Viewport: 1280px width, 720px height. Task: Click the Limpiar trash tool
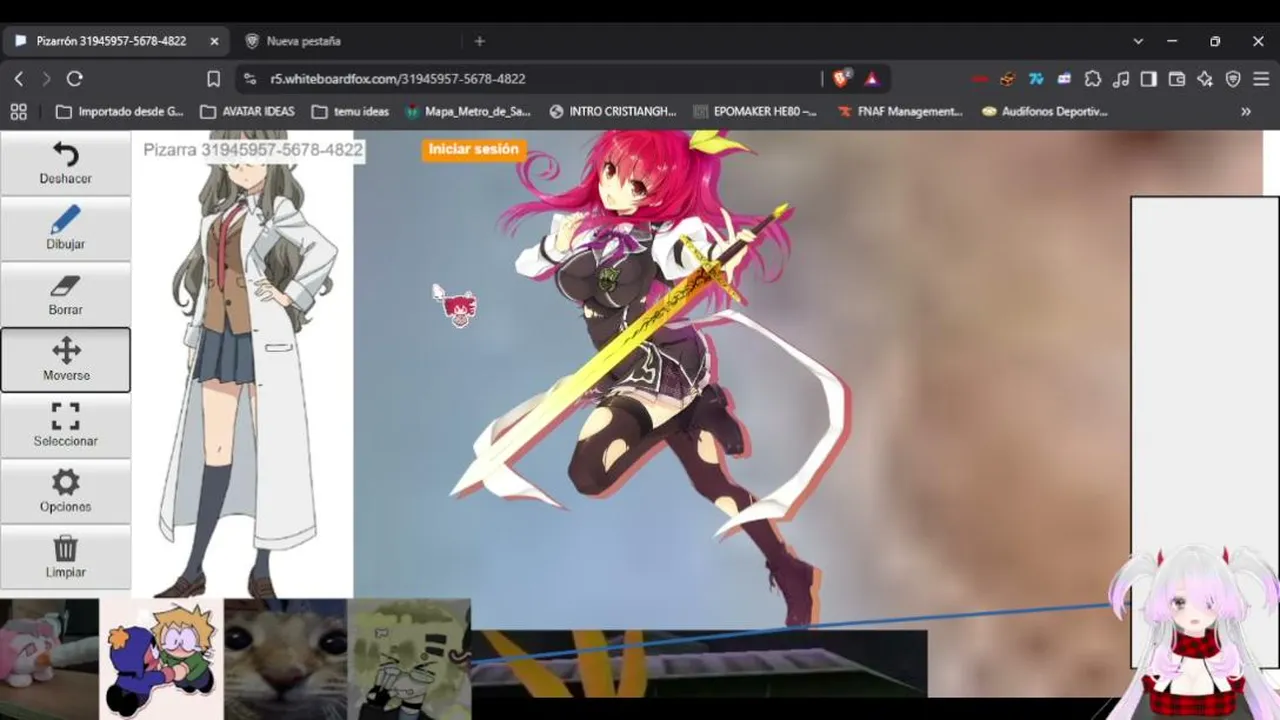coord(65,557)
